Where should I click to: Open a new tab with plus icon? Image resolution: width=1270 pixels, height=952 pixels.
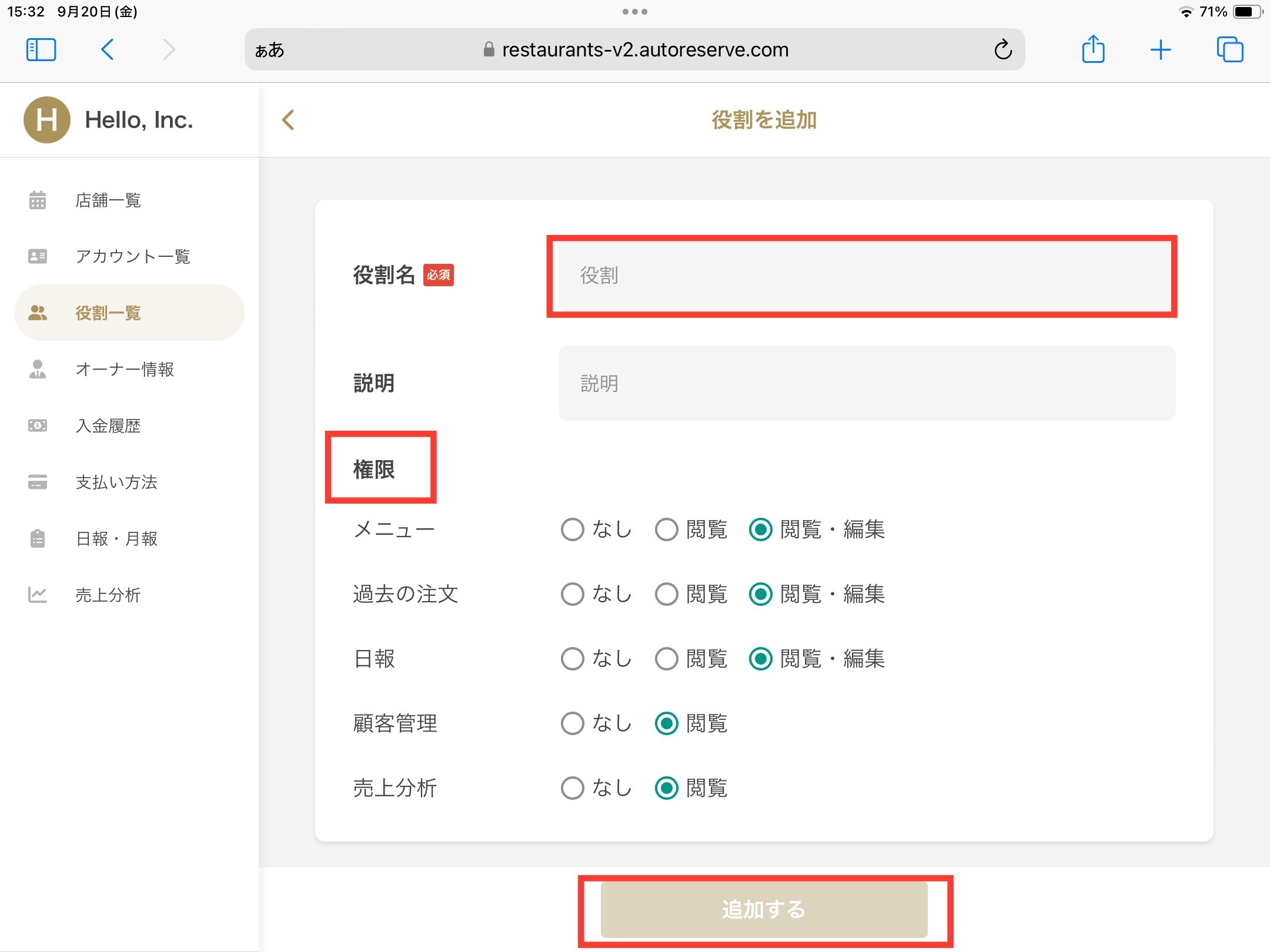coord(1161,49)
